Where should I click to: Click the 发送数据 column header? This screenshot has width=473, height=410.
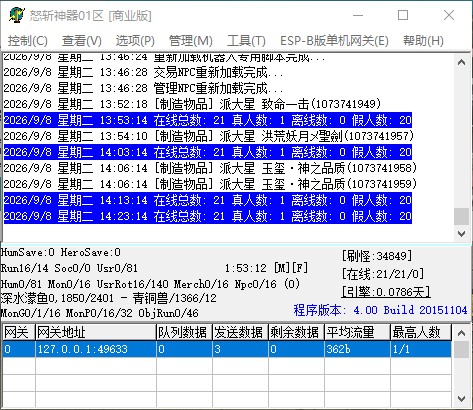[x=240, y=332]
